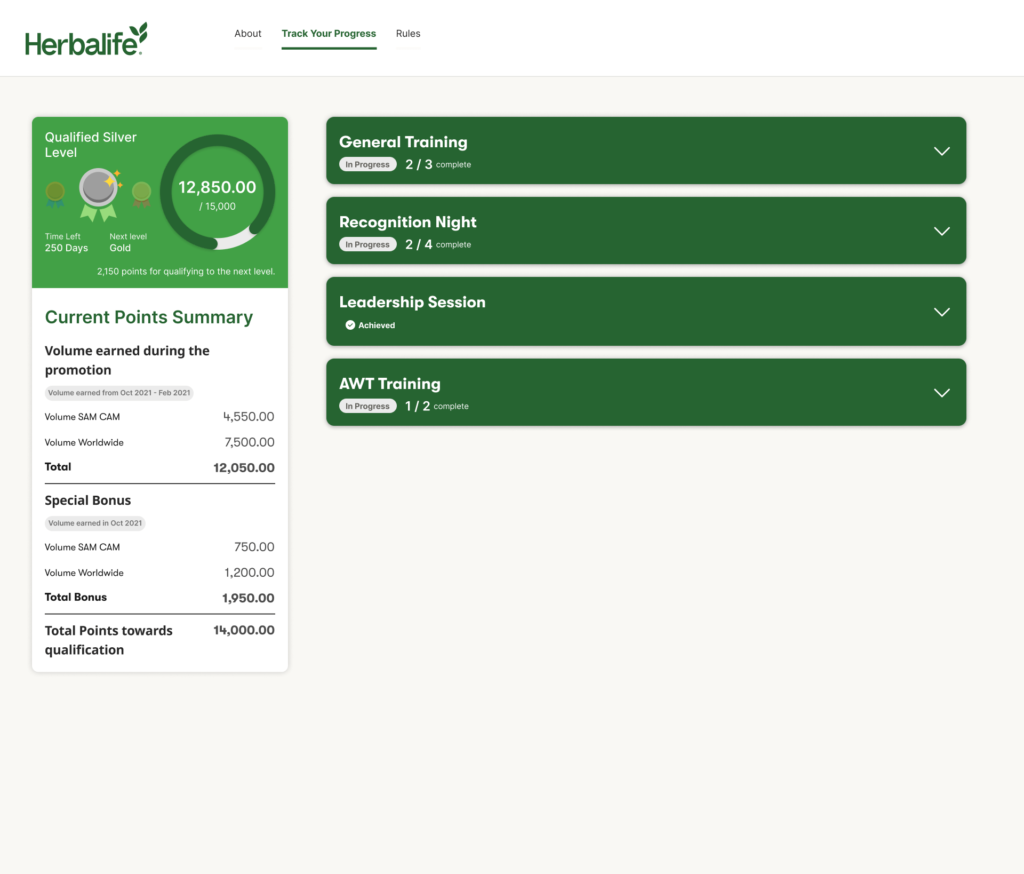Click the Achieved checkmark icon
Viewport: 1024px width, 874px height.
point(350,325)
